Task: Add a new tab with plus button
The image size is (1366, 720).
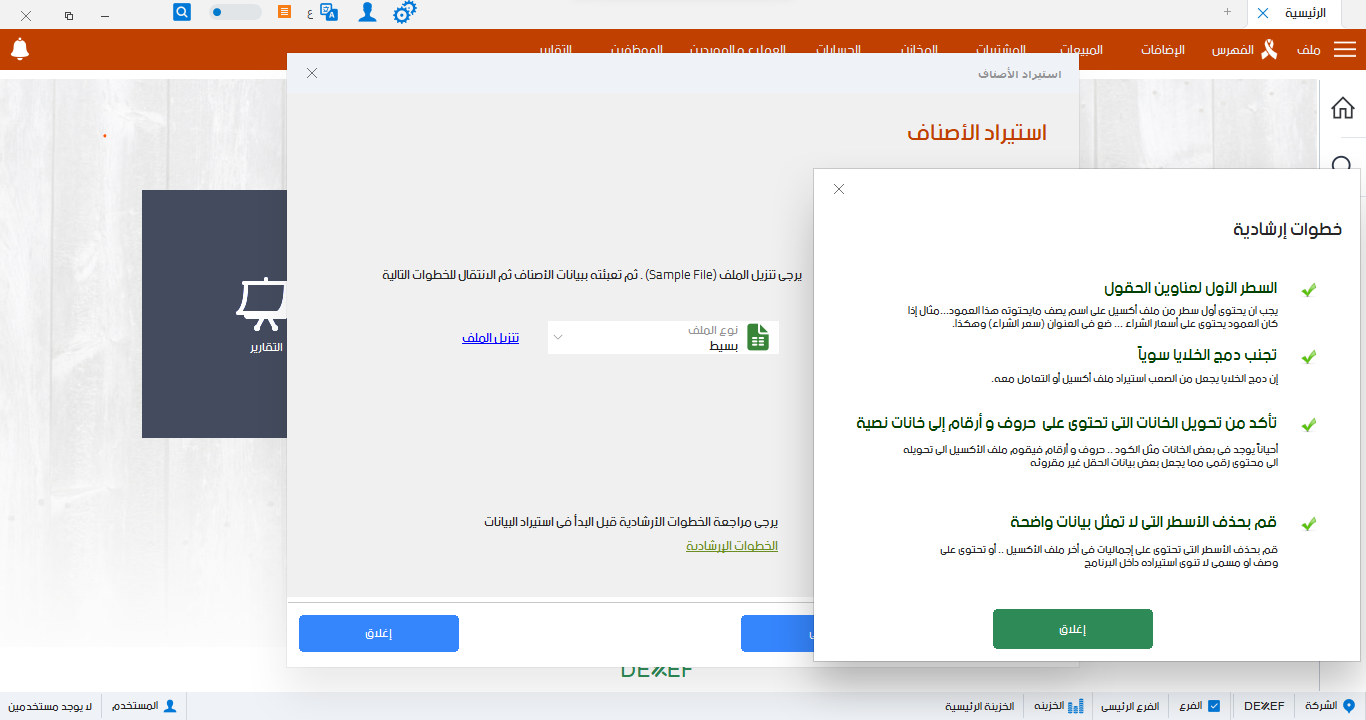Action: pyautogui.click(x=1227, y=12)
